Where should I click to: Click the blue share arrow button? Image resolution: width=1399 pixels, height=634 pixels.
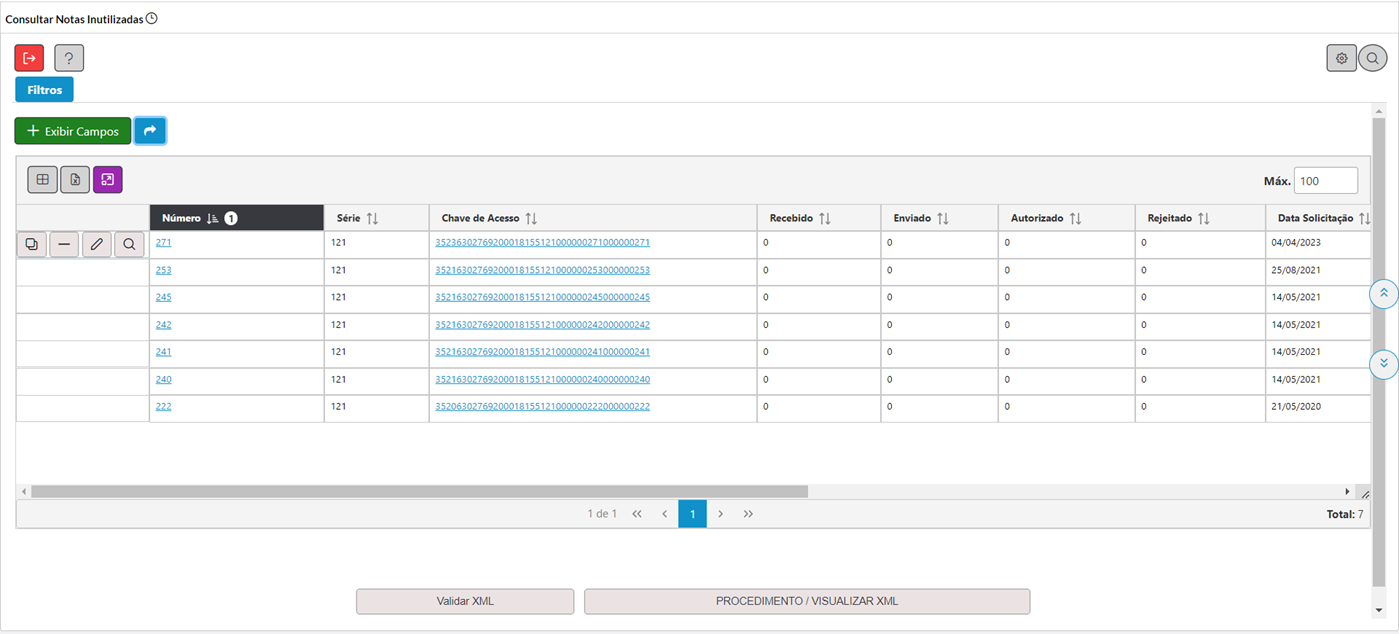(150, 131)
